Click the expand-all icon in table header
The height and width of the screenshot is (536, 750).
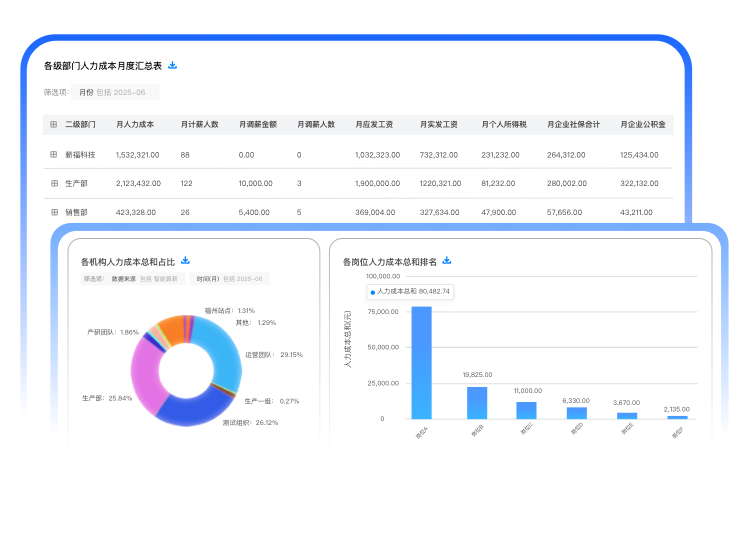pos(54,125)
